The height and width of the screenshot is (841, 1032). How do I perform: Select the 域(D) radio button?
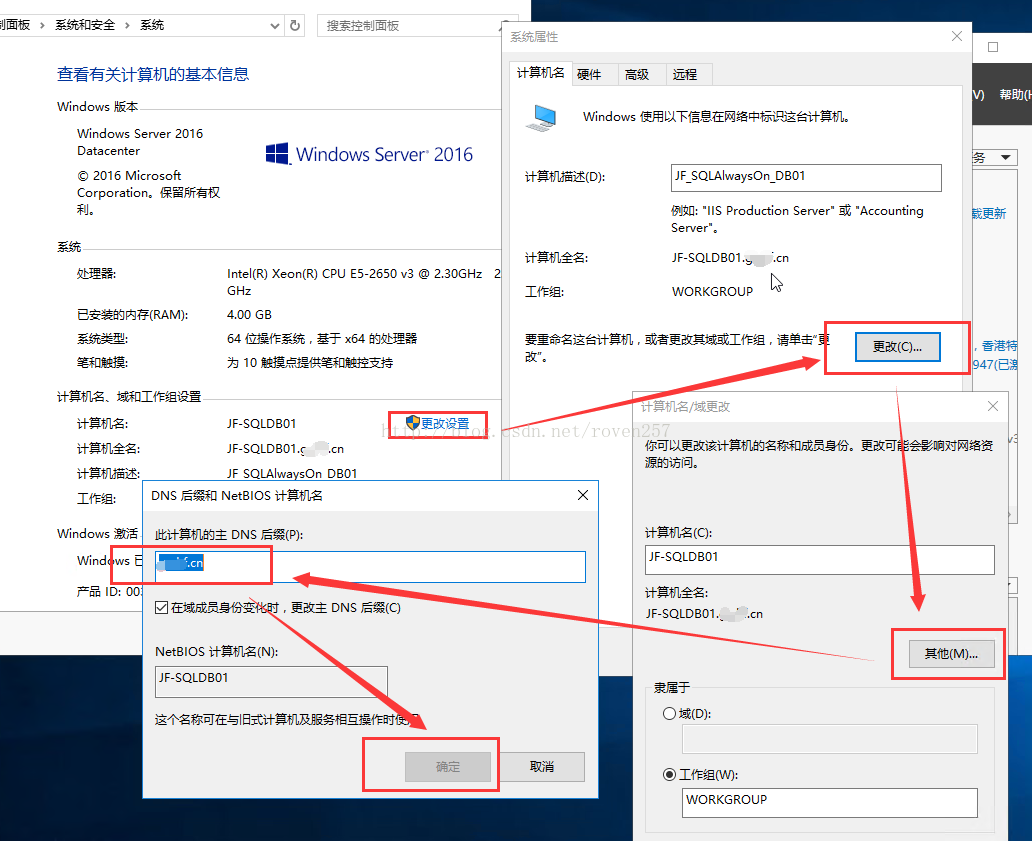[669, 713]
